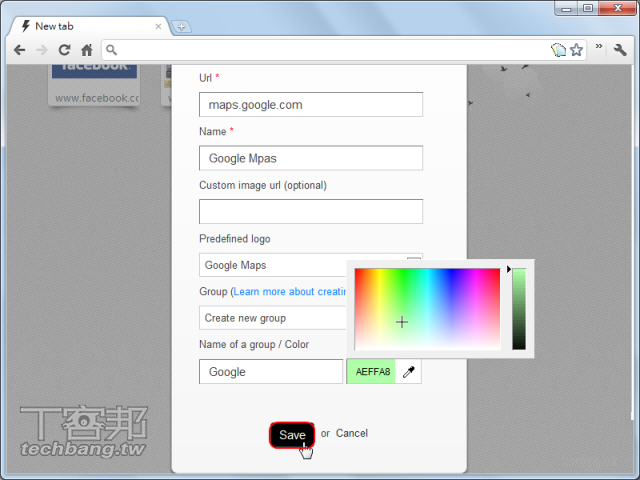Click the browser Forward arrow
This screenshot has width=640, height=480.
pyautogui.click(x=41, y=49)
